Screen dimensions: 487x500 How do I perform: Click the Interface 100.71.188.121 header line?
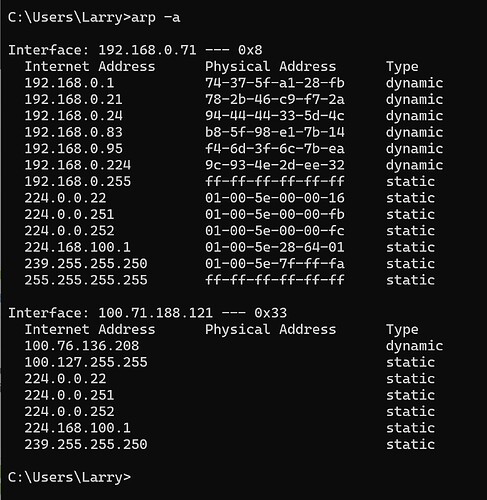click(x=147, y=313)
